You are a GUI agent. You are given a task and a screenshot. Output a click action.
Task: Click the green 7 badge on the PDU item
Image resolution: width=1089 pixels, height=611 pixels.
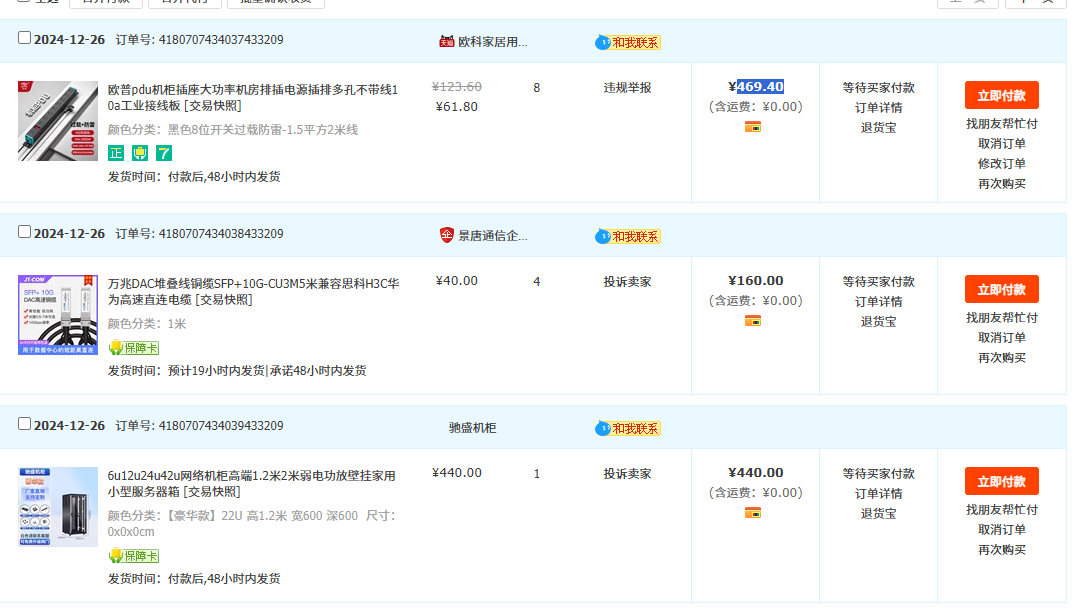[164, 153]
